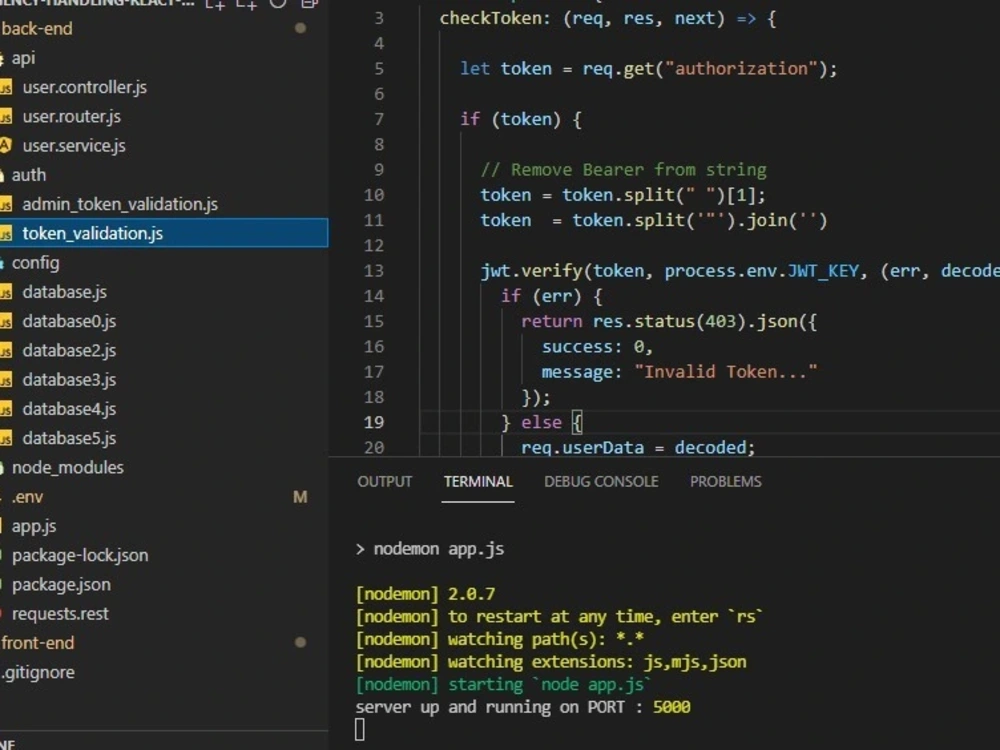The image size is (1000, 750).
Task: Click the "Invalid Token..." message string
Action: (726, 372)
